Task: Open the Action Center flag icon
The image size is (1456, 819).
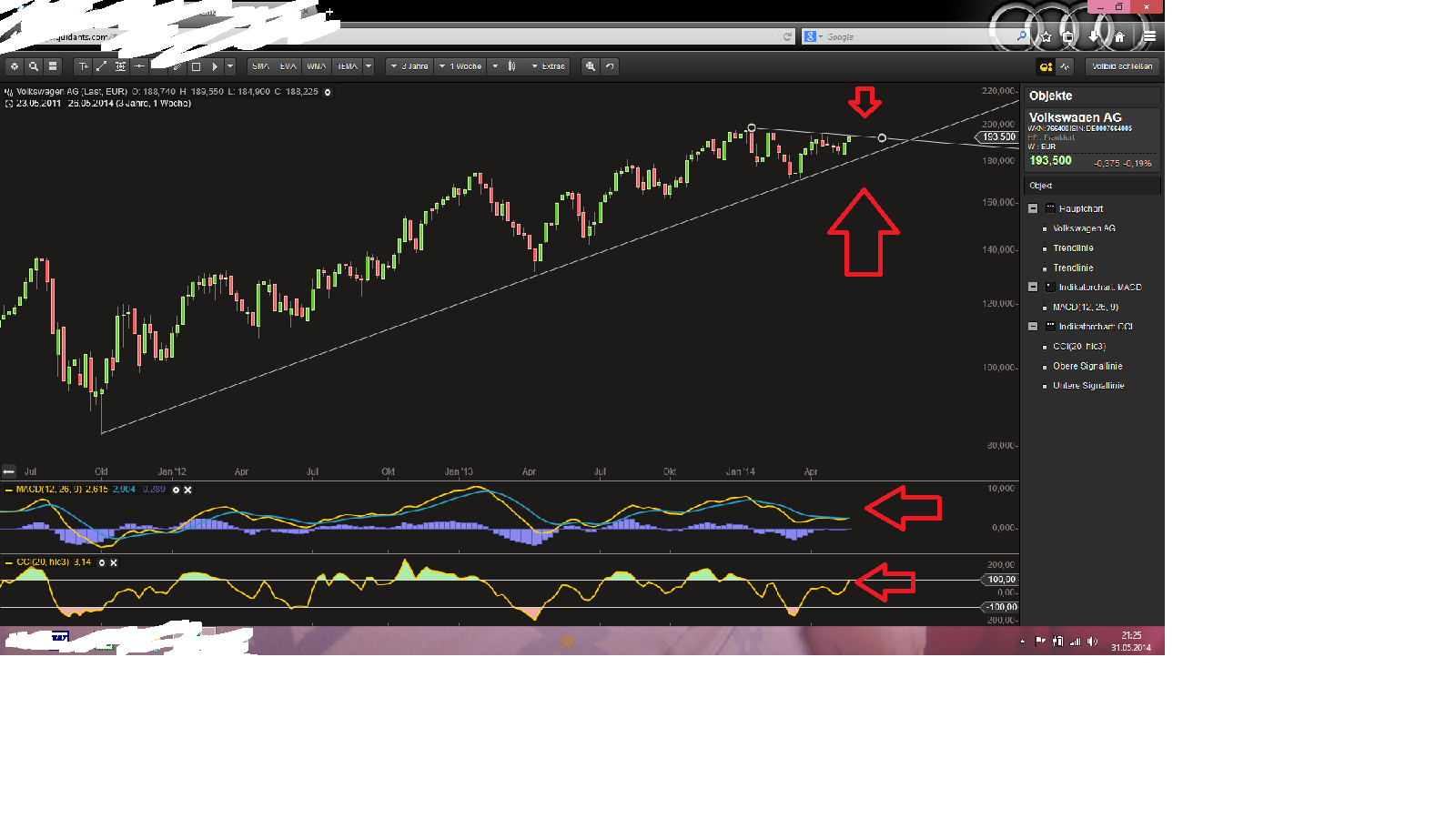Action: click(x=1040, y=642)
